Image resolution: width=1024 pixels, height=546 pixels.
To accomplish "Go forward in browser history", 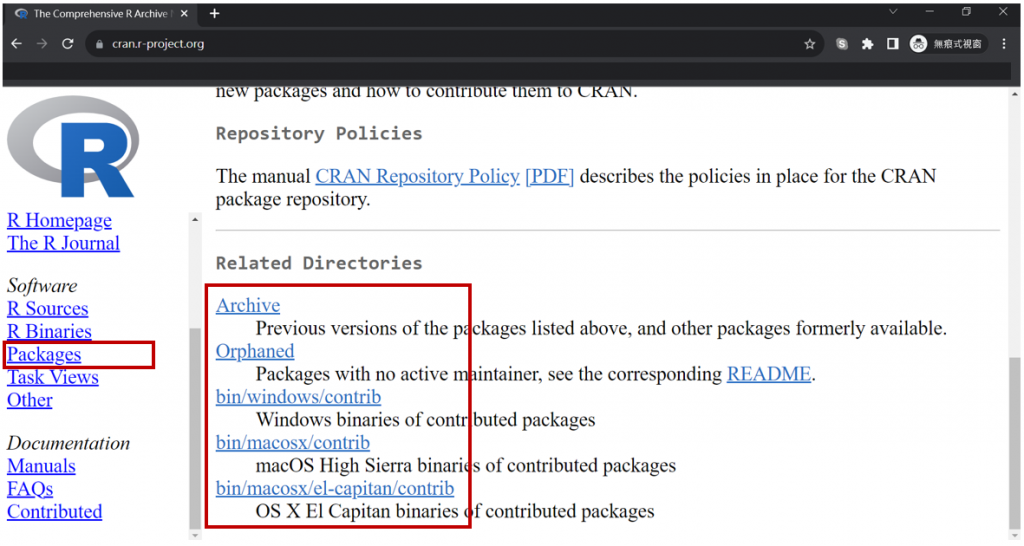I will click(x=42, y=44).
